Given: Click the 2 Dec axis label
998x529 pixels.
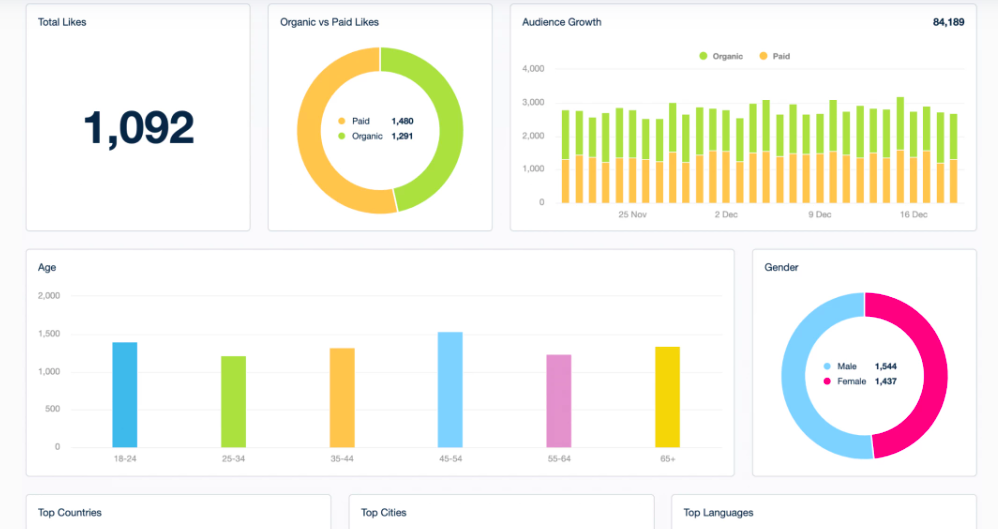Looking at the screenshot, I should 726,215.
